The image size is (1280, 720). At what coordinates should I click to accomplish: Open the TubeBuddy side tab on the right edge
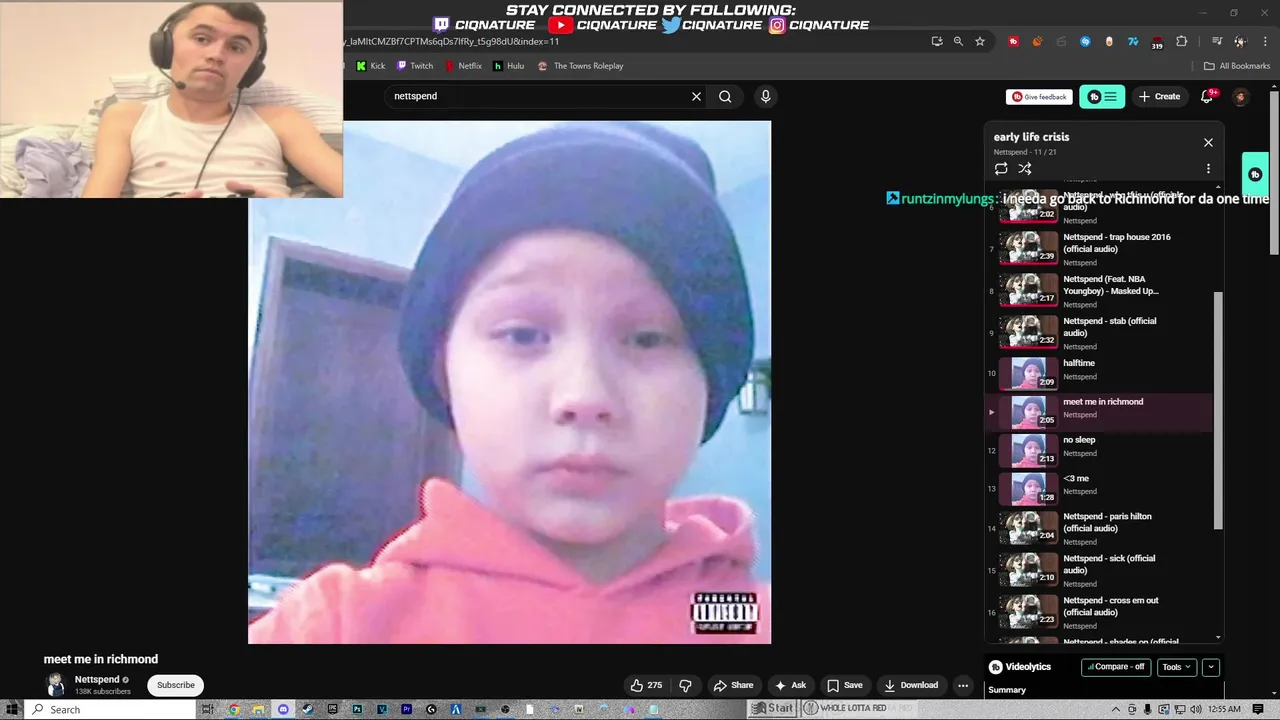coord(1255,175)
